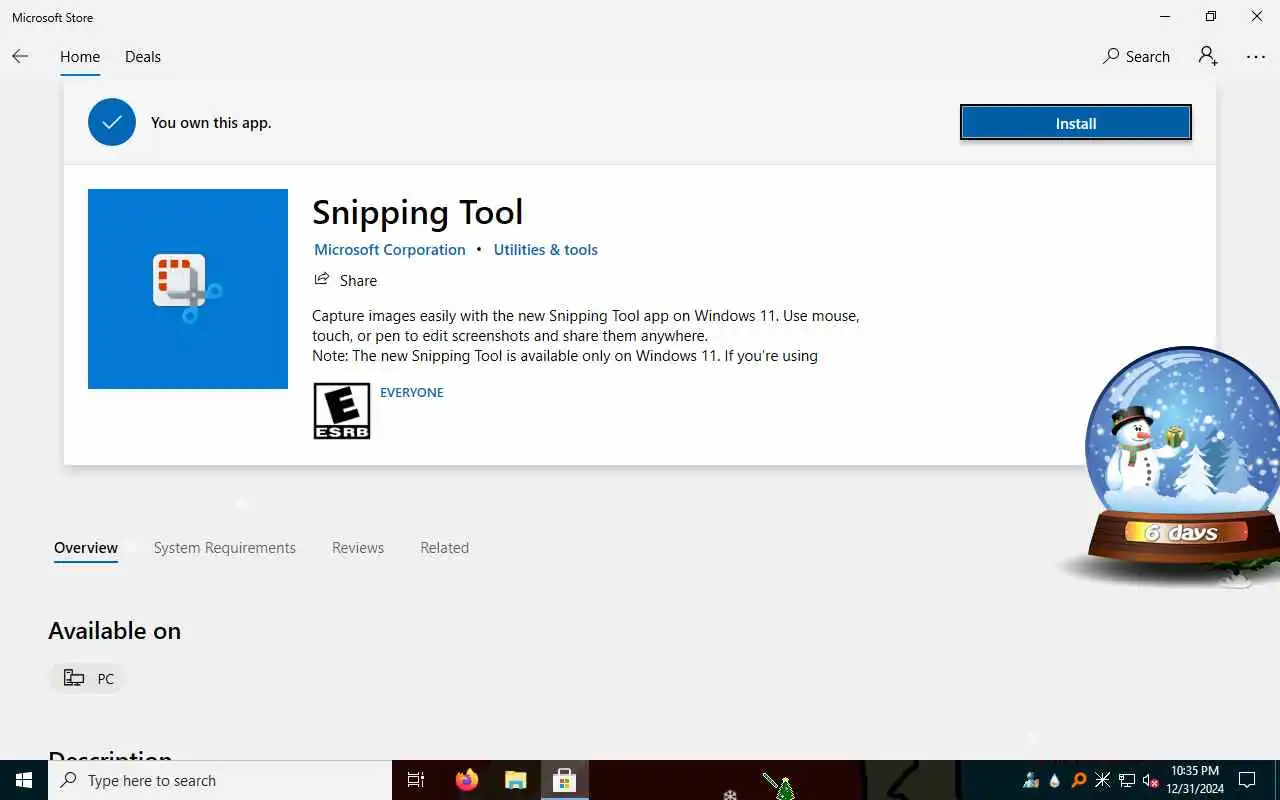
Task: Click the 'You own this app.' text
Action: (211, 123)
